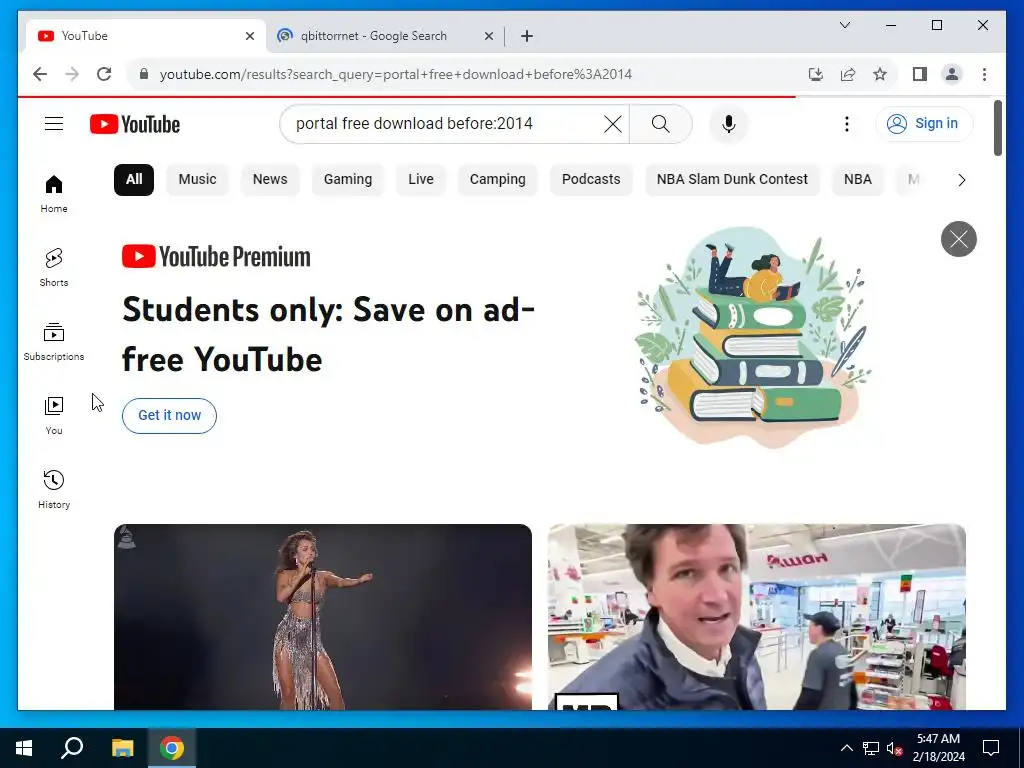
Task: Click Chrome icon on taskbar
Action: point(172,748)
